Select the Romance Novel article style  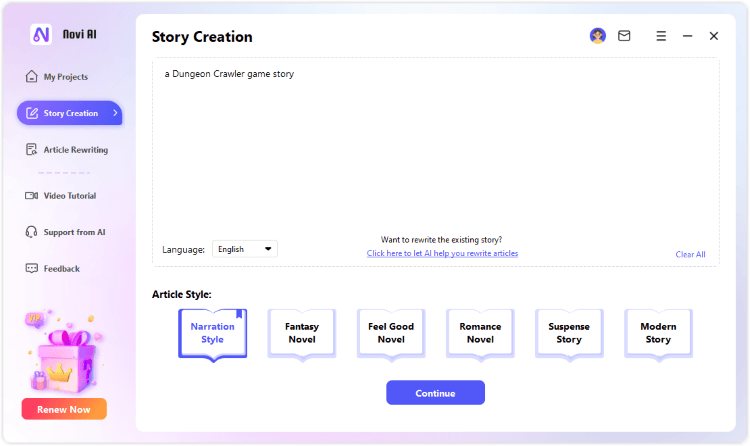click(480, 334)
